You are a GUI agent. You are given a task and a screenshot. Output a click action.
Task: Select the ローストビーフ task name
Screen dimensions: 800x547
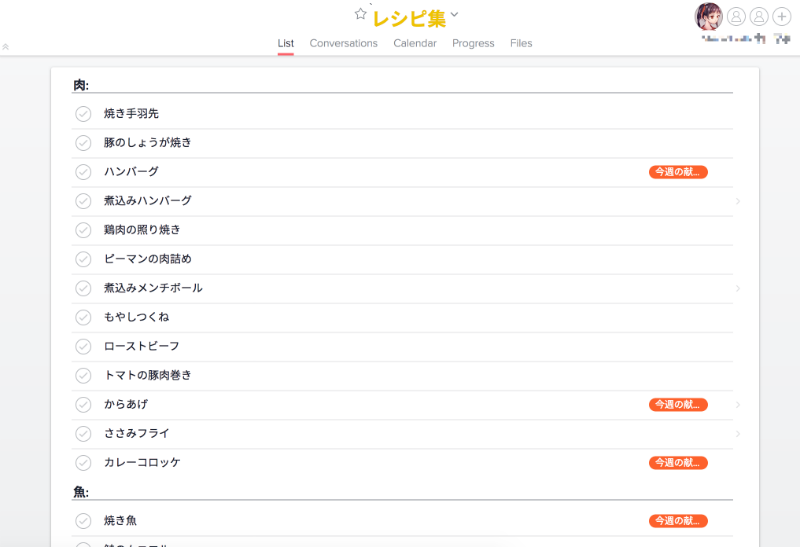point(142,346)
